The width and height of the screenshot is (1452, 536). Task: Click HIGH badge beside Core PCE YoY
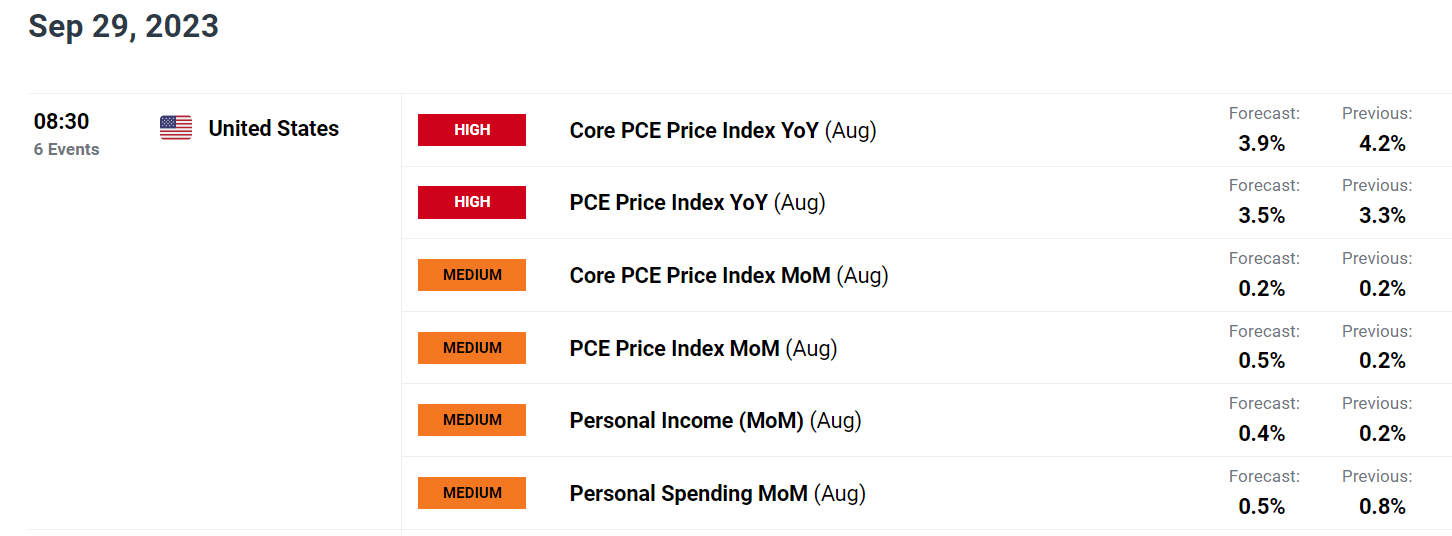[472, 130]
